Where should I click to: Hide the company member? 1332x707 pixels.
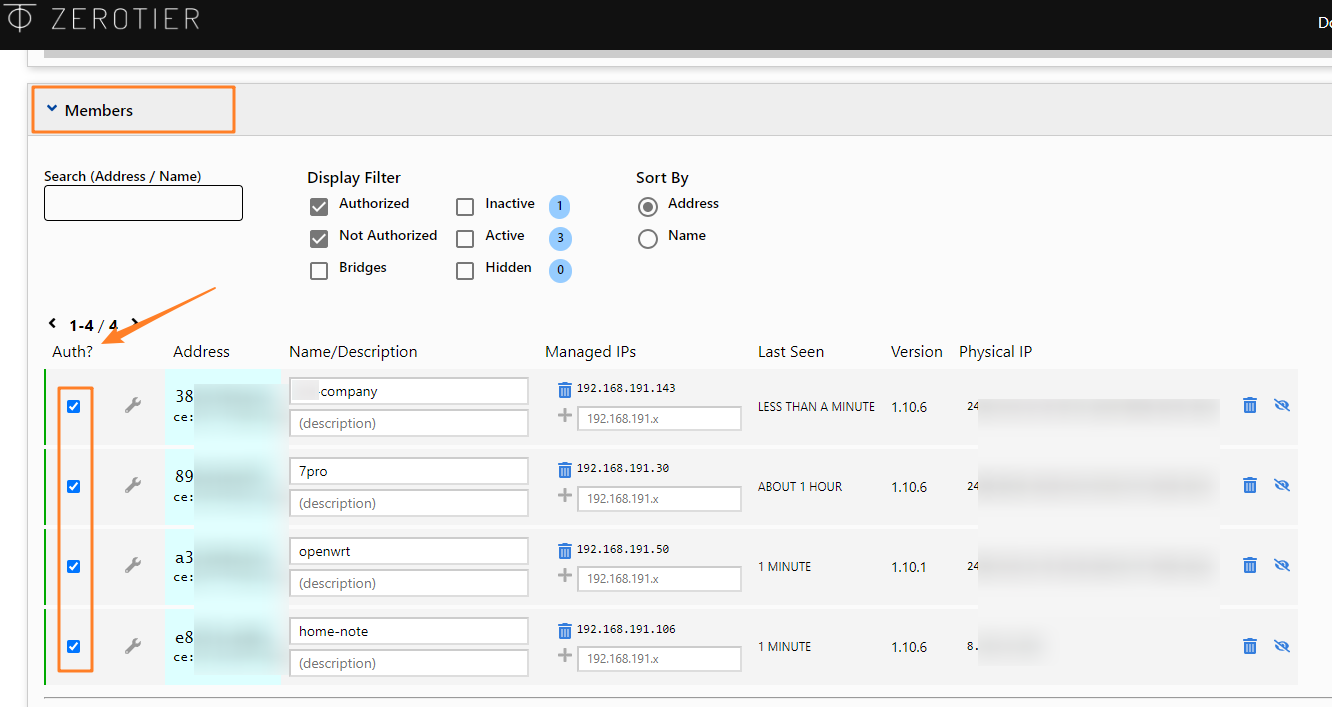tap(1282, 405)
